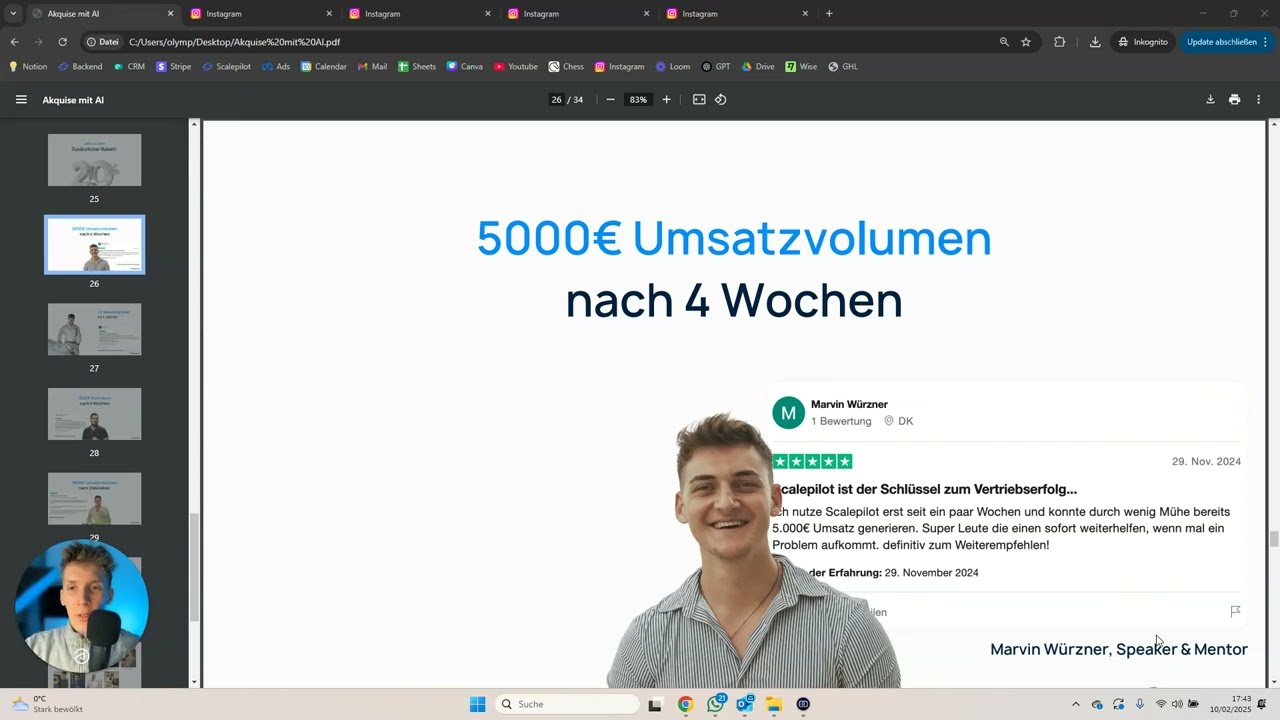Switch to the third Instagram tab

pyautogui.click(x=580, y=14)
